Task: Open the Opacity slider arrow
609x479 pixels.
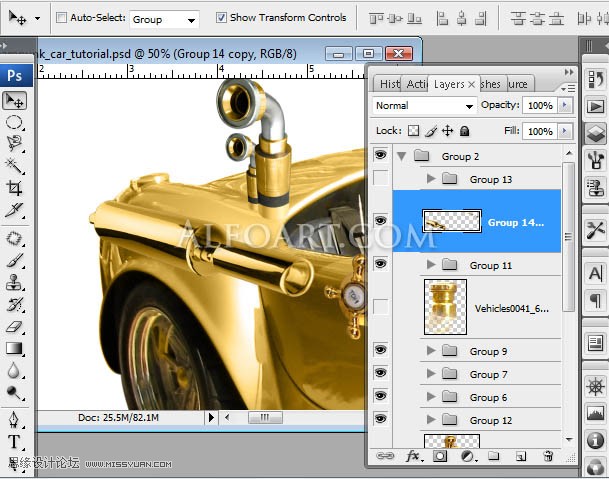Action: 565,105
